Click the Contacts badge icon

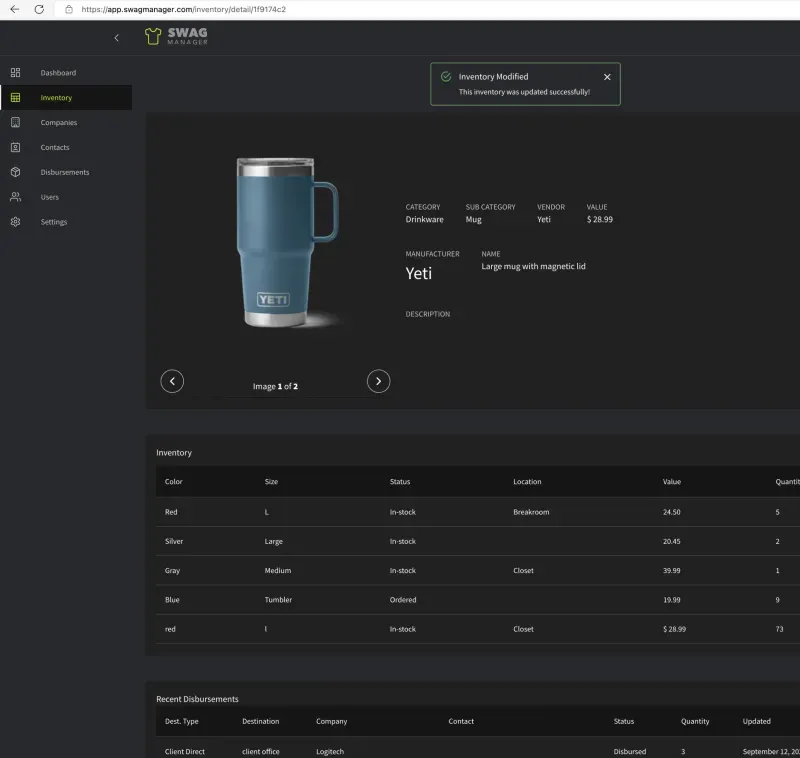(15, 147)
